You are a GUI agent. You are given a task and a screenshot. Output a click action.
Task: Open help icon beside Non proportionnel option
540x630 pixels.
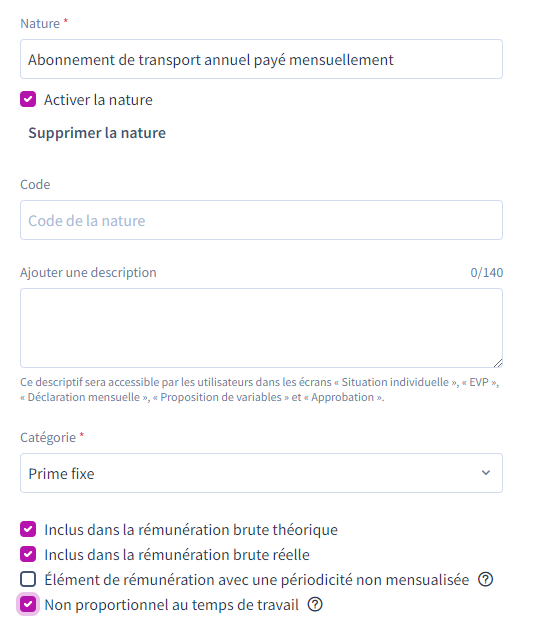click(315, 604)
